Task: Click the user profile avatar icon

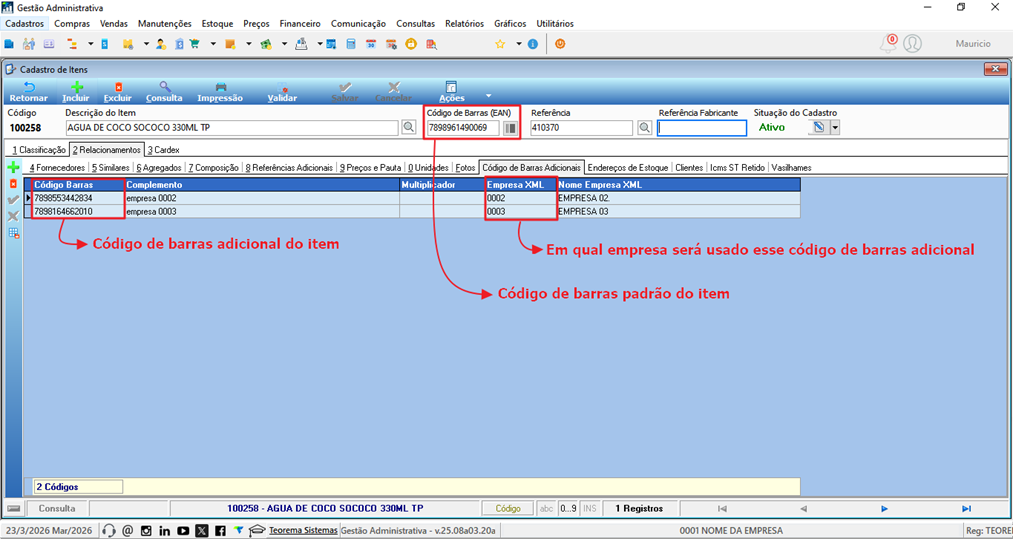Action: click(912, 43)
